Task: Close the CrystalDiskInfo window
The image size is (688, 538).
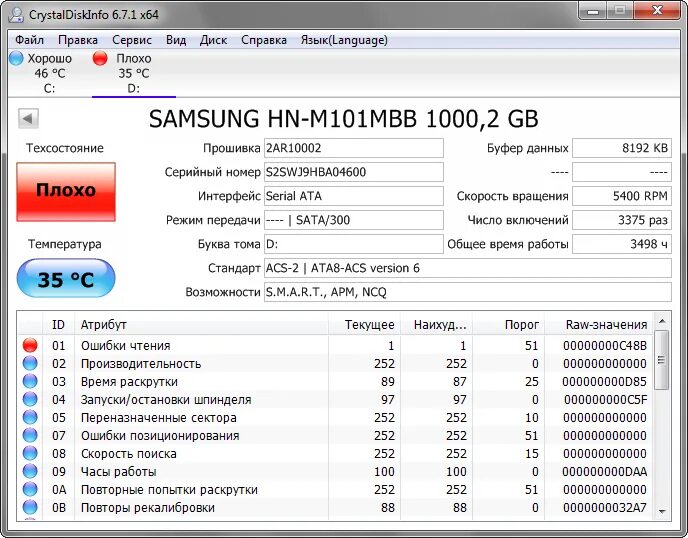Action: pyautogui.click(x=657, y=11)
